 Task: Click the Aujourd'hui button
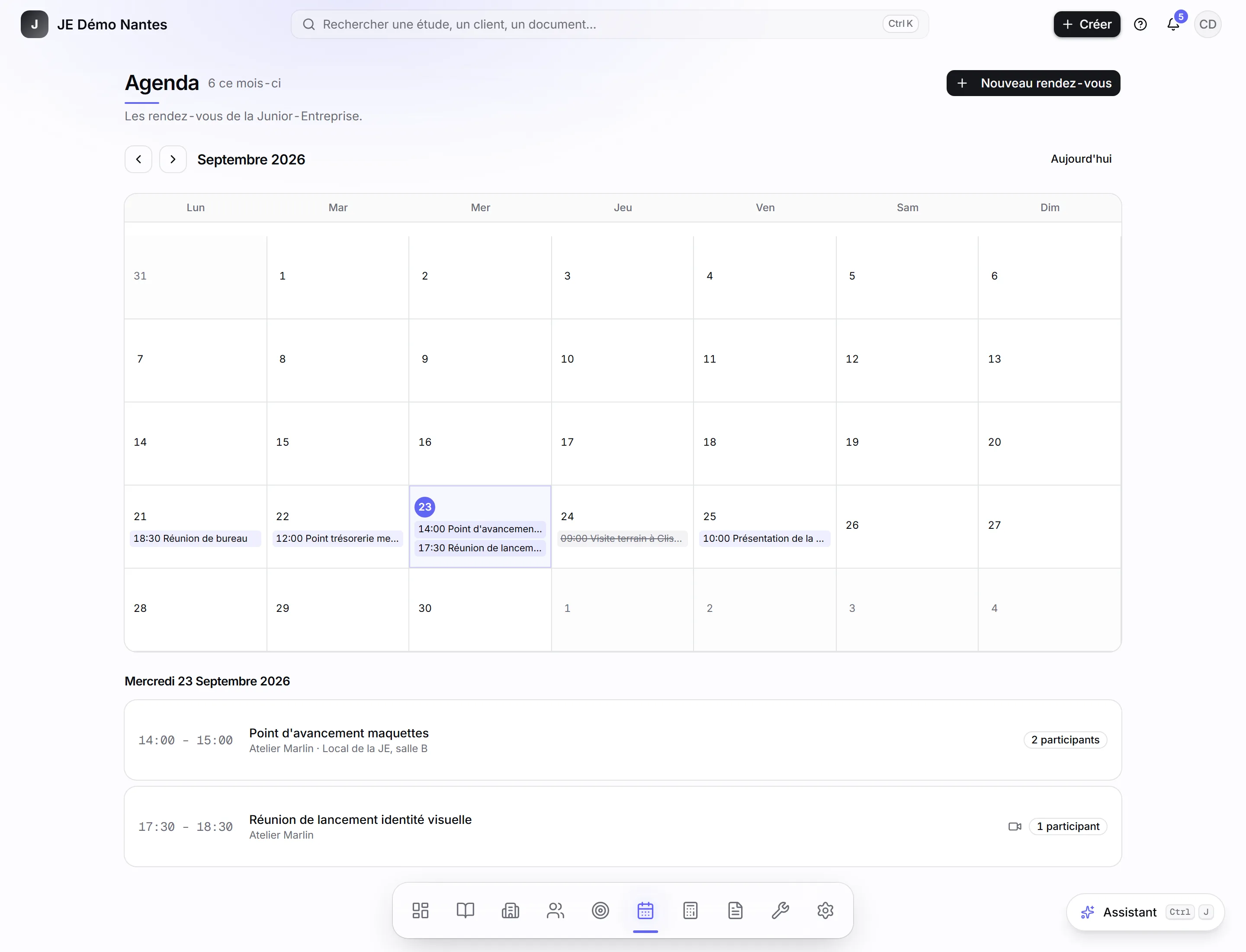[1081, 159]
